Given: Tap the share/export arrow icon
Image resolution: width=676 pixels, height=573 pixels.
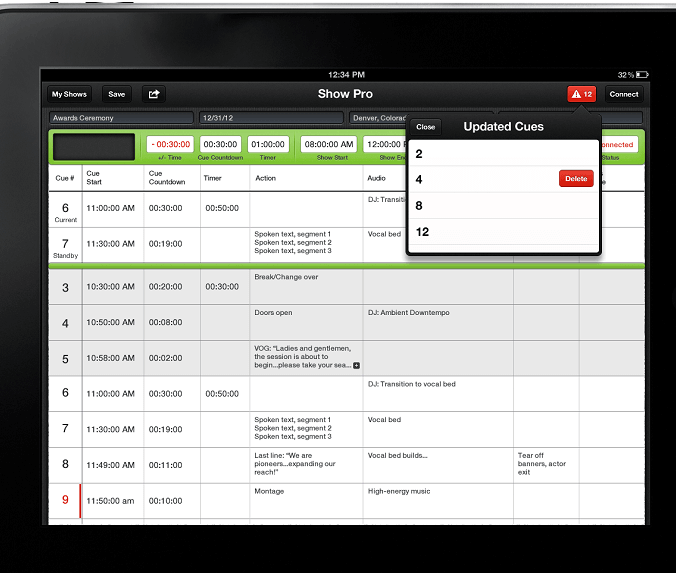Looking at the screenshot, I should tap(154, 94).
